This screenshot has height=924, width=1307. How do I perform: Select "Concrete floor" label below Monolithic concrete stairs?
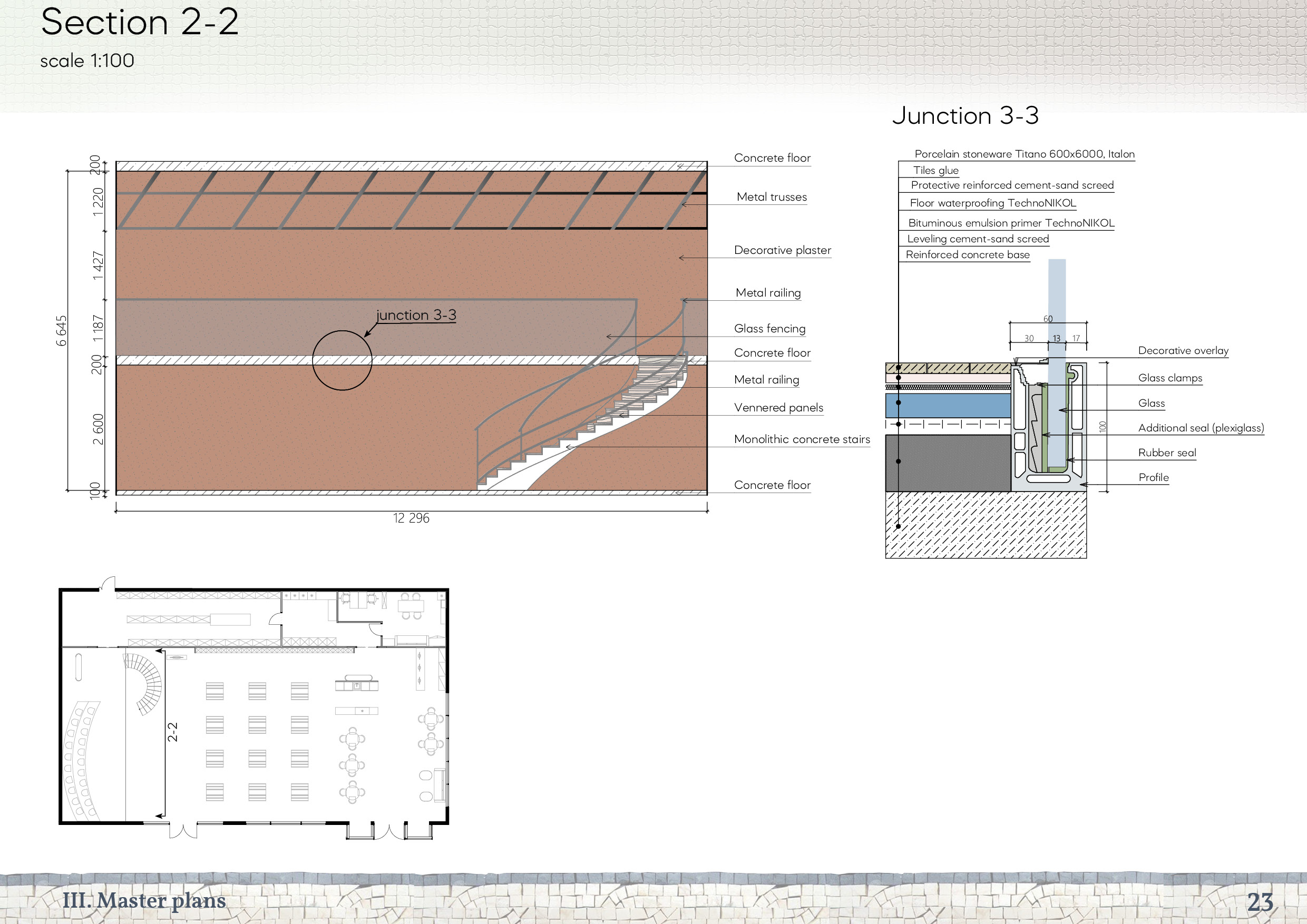click(x=772, y=485)
